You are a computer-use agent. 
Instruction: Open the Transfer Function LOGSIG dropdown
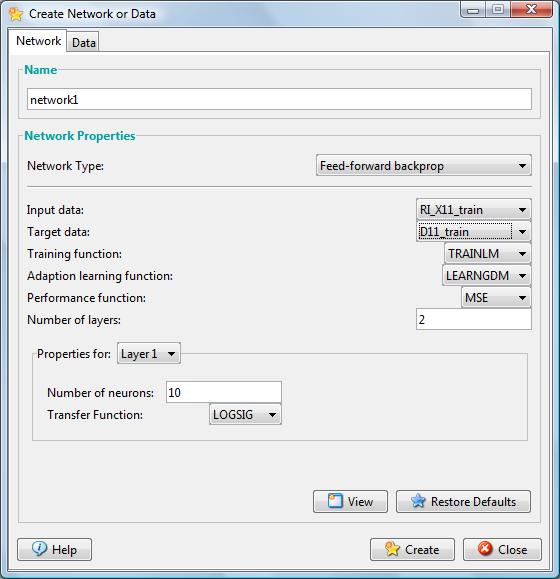click(x=245, y=414)
